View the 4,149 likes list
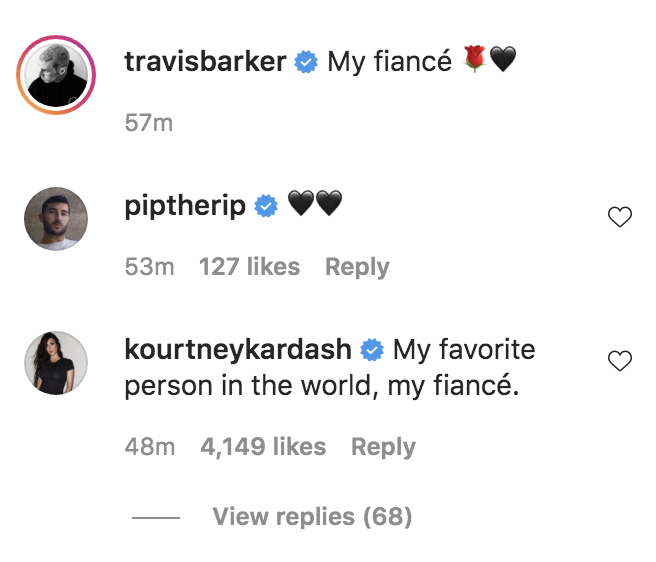Image resolution: width=656 pixels, height=562 pixels. tap(263, 447)
